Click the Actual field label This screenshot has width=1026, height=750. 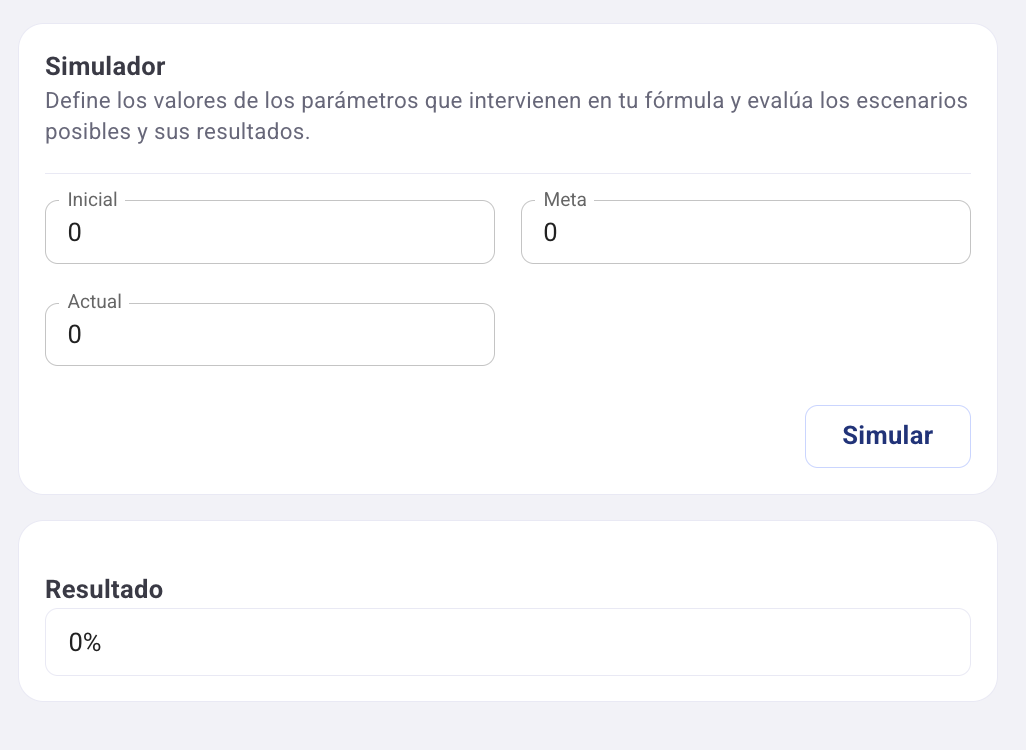[x=94, y=302]
